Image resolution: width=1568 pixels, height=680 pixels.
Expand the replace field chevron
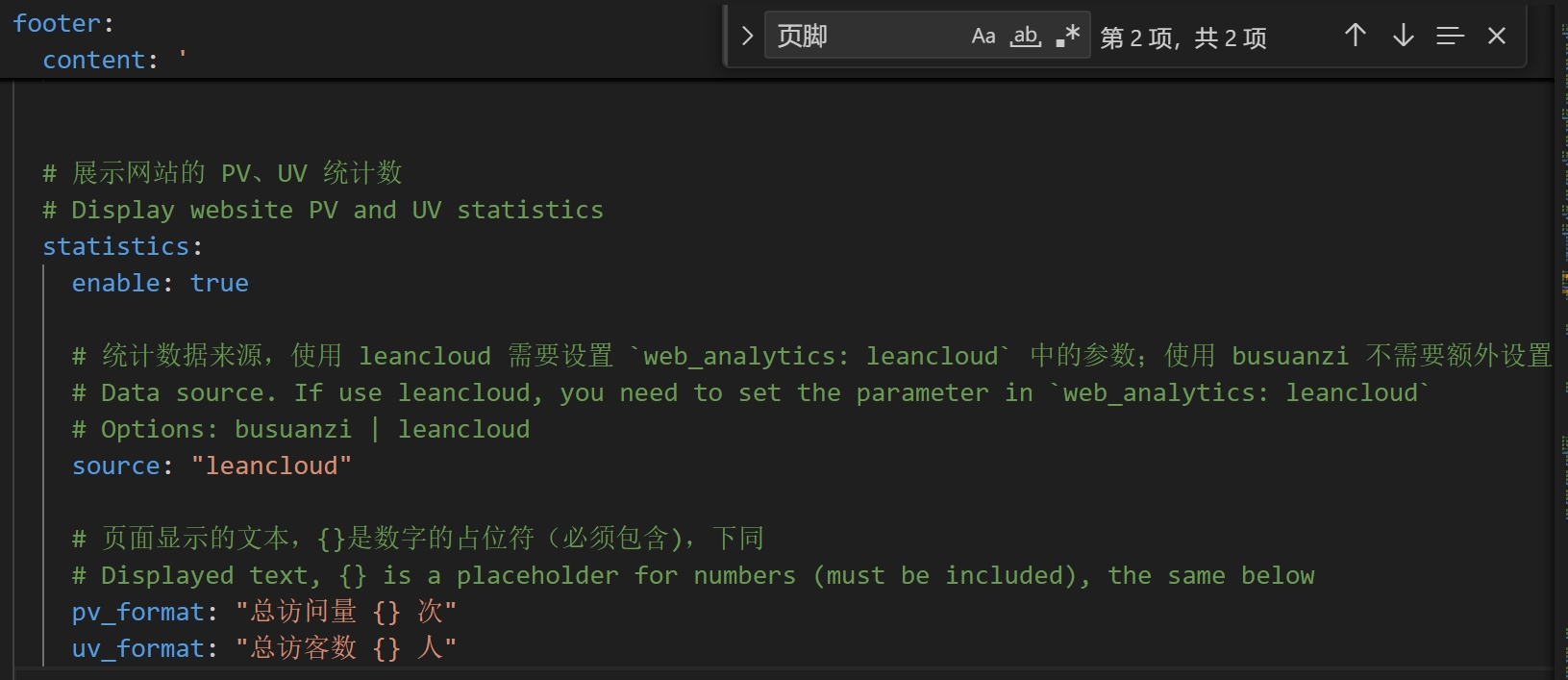(x=747, y=37)
